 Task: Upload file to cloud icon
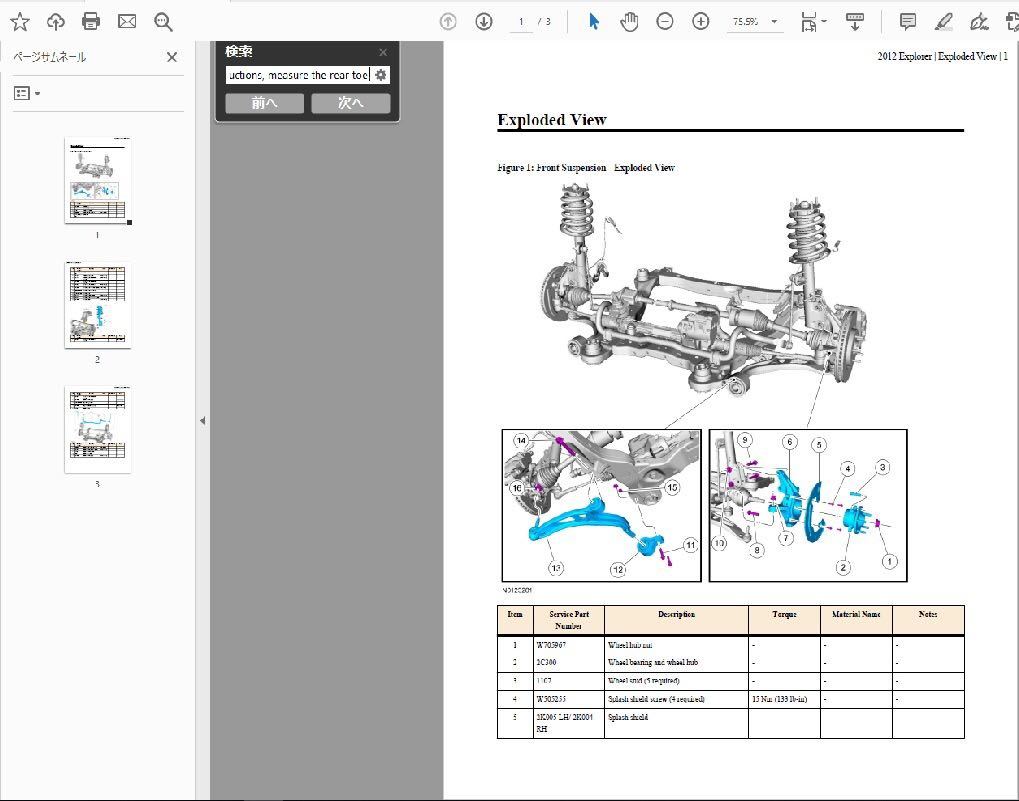56,21
